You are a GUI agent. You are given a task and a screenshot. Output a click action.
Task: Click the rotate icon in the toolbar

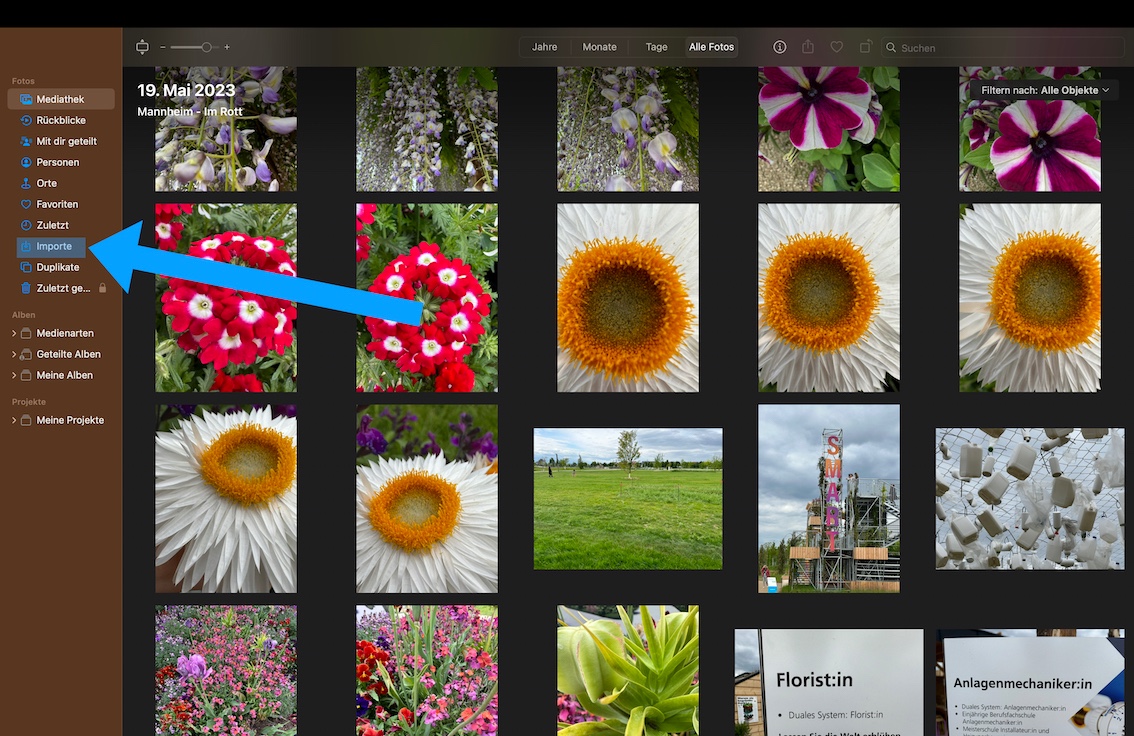tap(865, 47)
